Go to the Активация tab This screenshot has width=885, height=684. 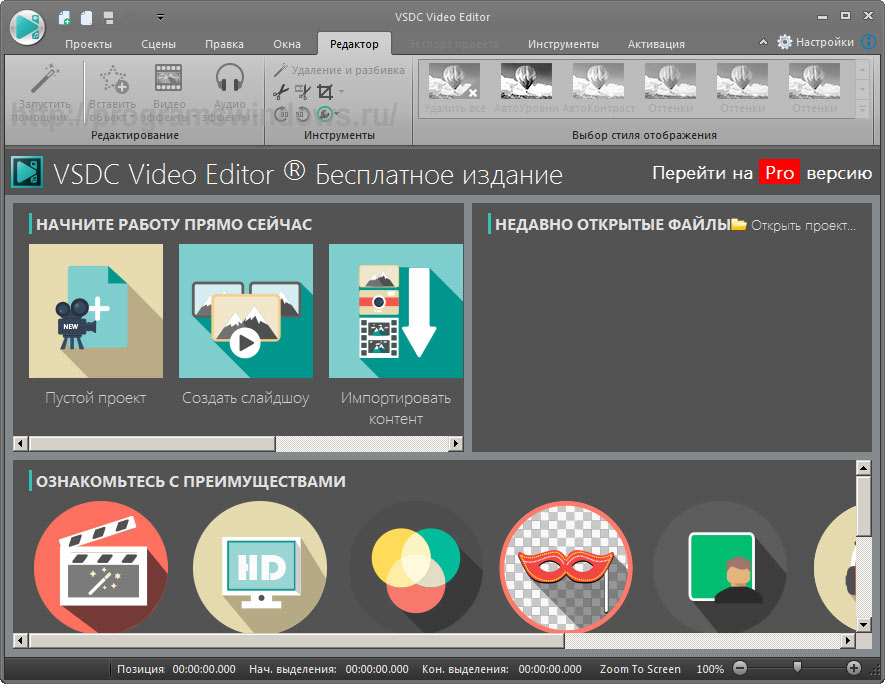(656, 44)
